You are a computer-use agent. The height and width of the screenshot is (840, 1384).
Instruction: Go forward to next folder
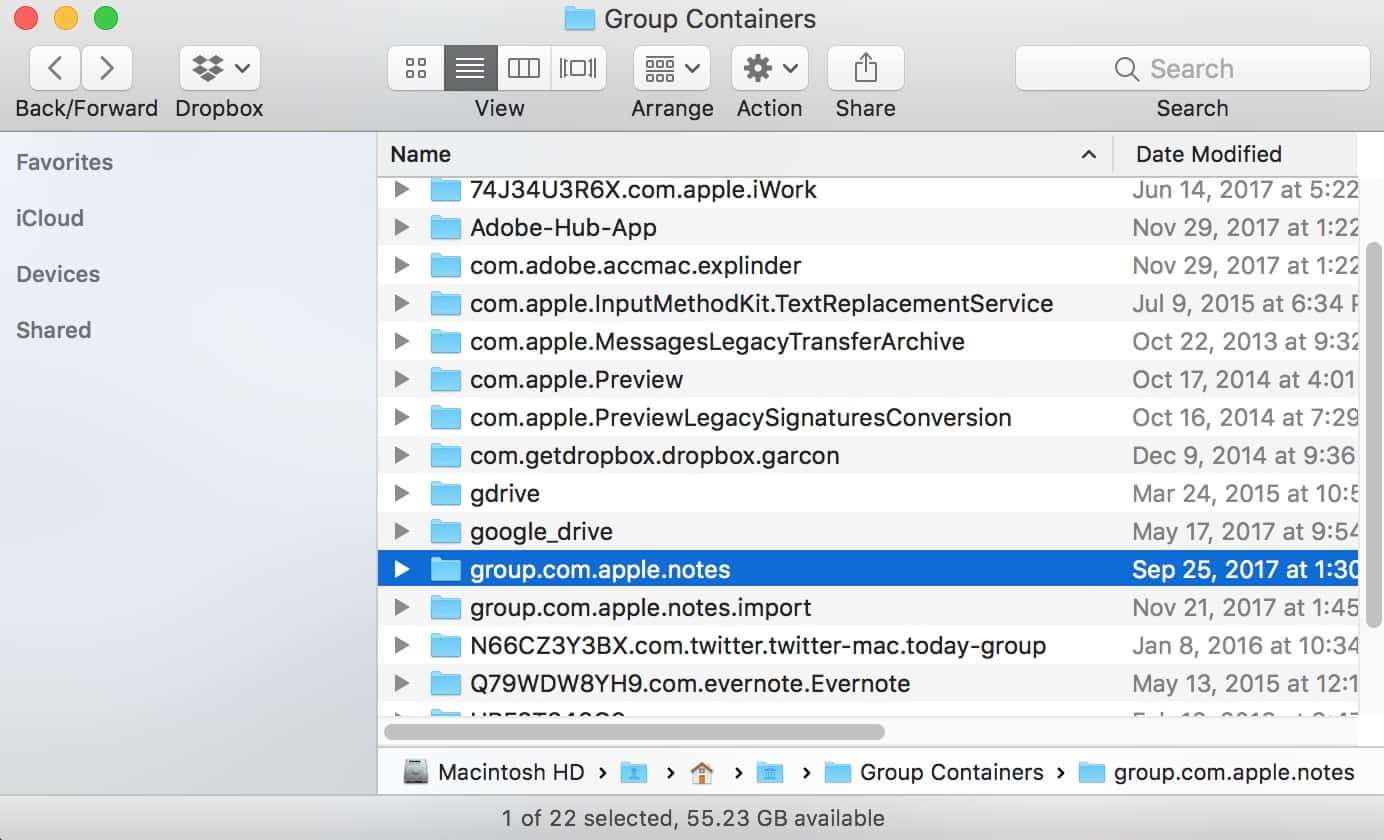pos(107,68)
